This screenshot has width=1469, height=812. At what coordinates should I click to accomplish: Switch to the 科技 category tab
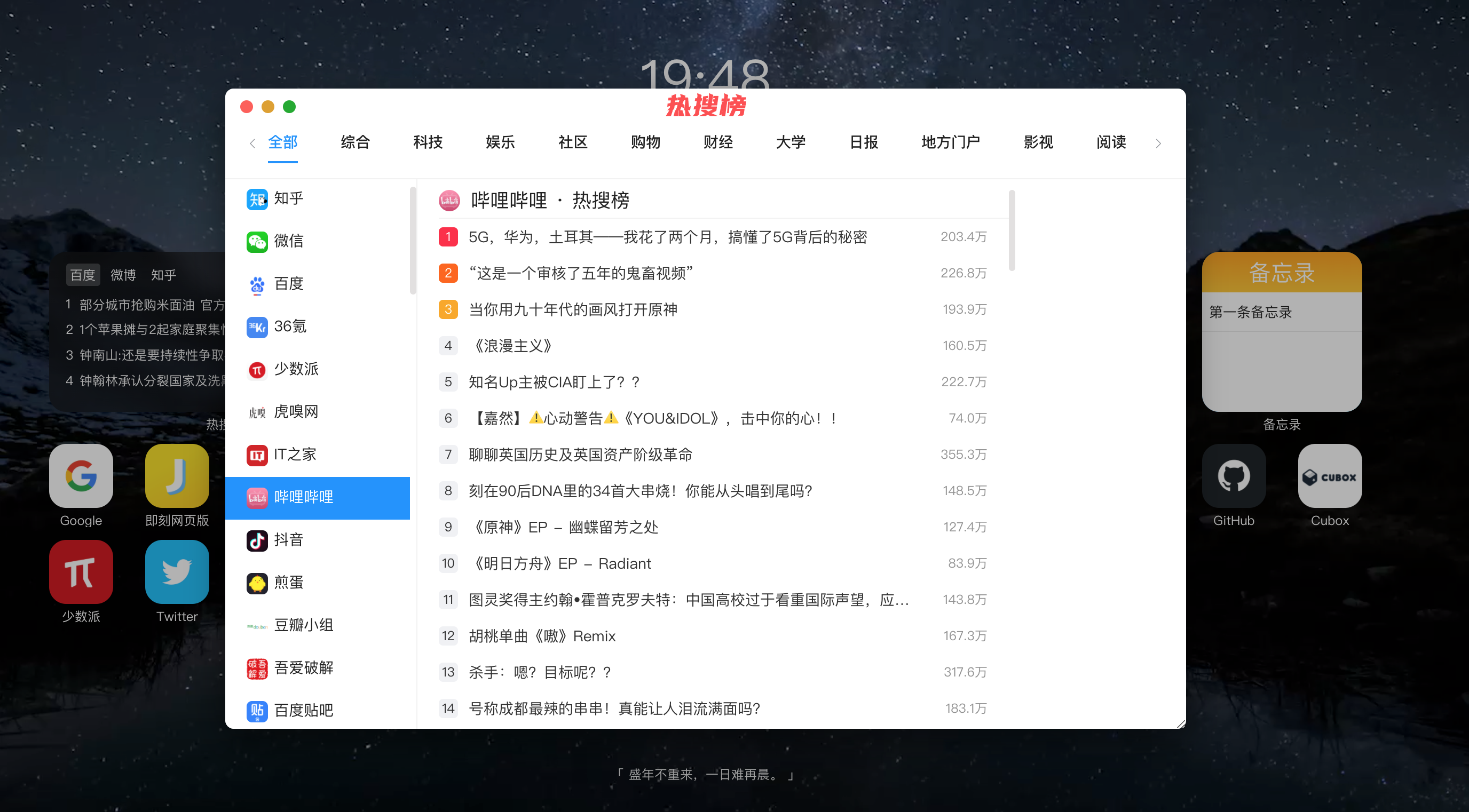pyautogui.click(x=428, y=142)
